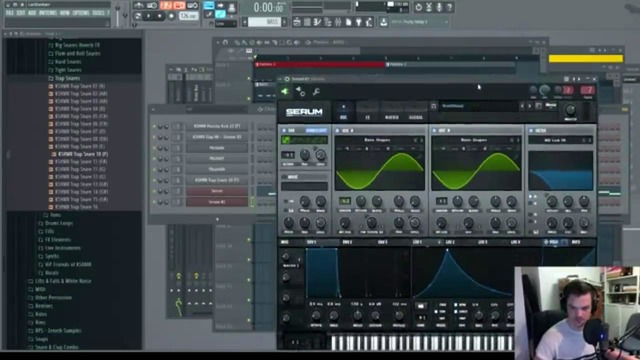Toggle the pattern/song mode switch
640x360 pixels.
tap(138, 16)
